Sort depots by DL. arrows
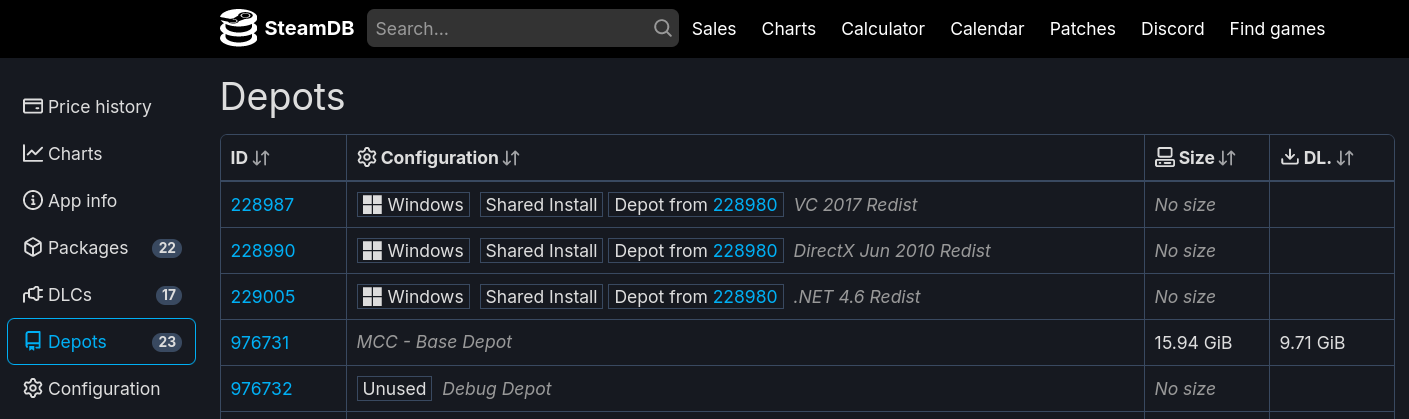Viewport: 1409px width, 419px height. pyautogui.click(x=1345, y=158)
